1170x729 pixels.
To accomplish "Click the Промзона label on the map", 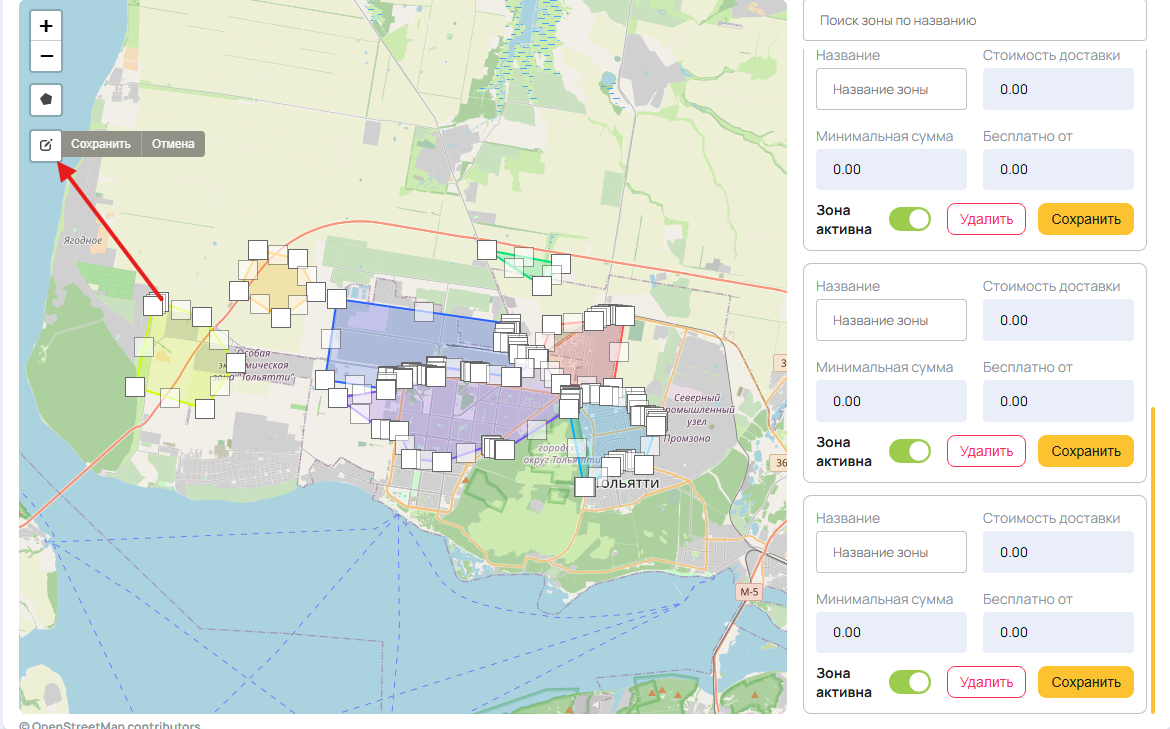I will coord(686,438).
